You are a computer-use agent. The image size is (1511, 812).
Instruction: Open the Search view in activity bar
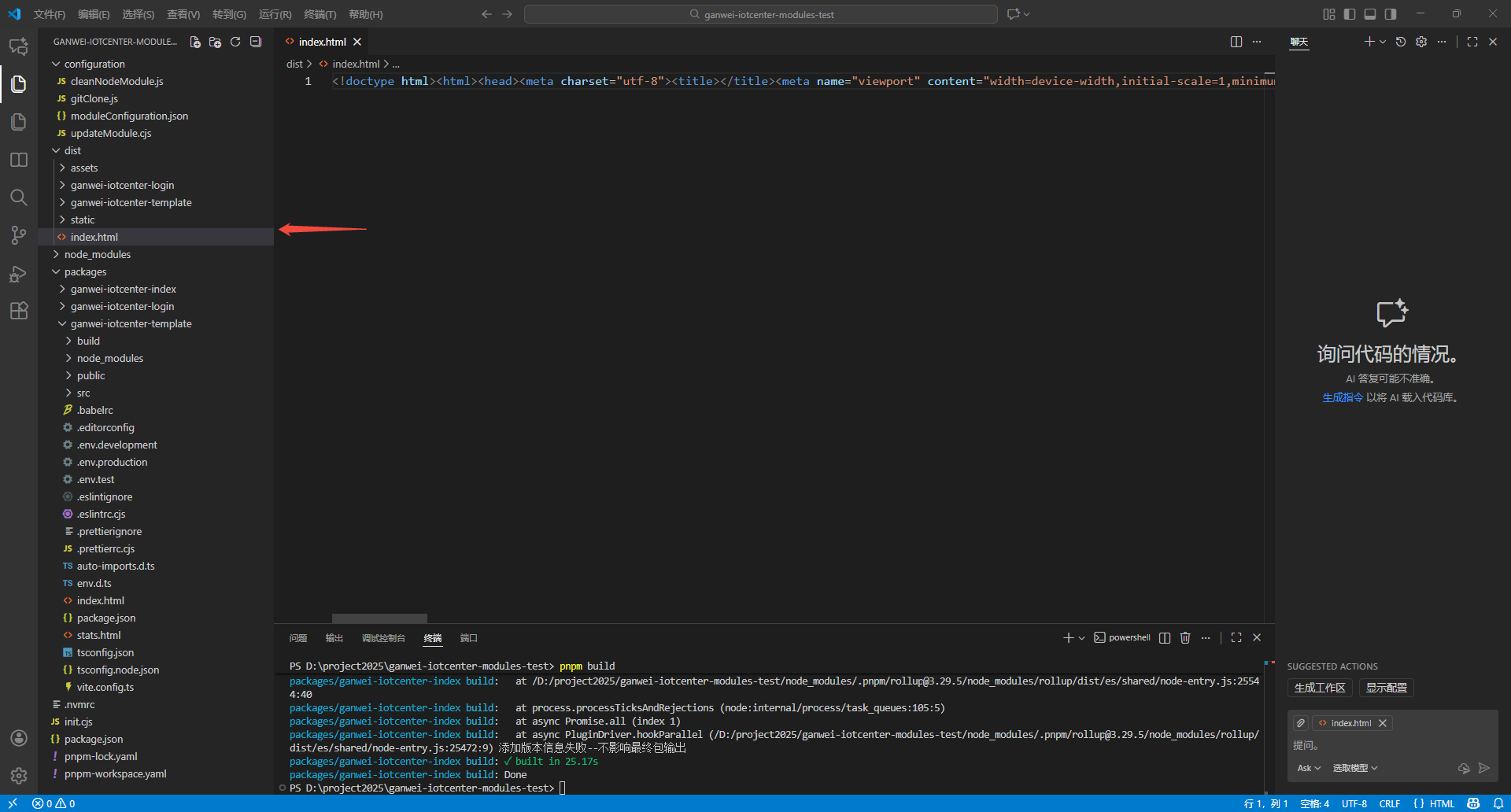point(19,197)
